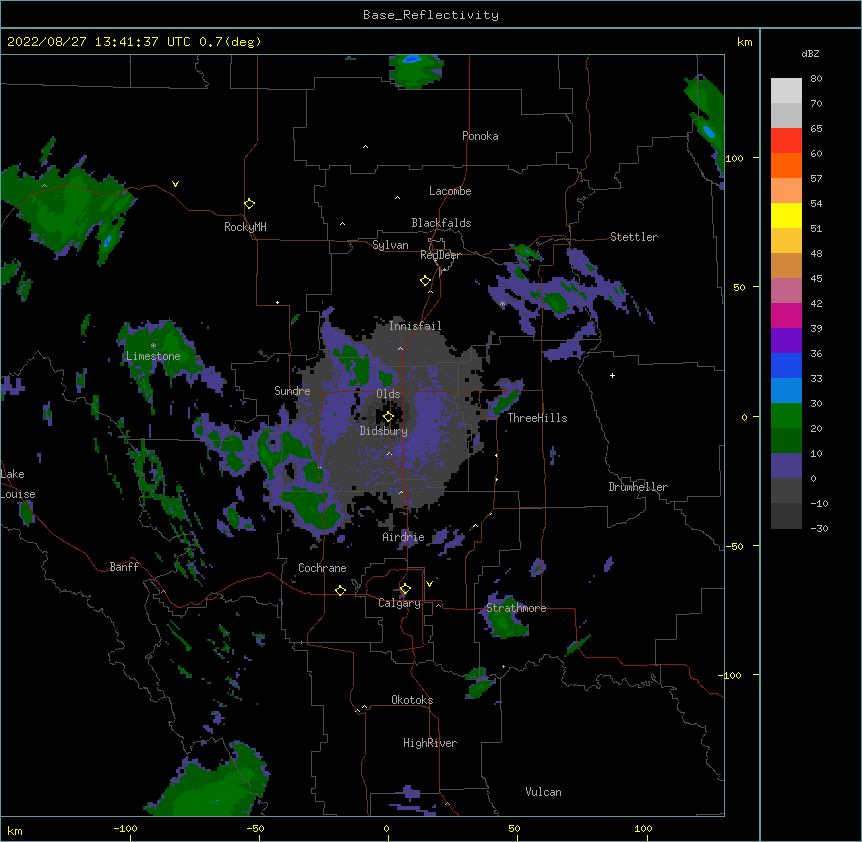
Task: Click the Vulcan city label
Action: point(543,792)
